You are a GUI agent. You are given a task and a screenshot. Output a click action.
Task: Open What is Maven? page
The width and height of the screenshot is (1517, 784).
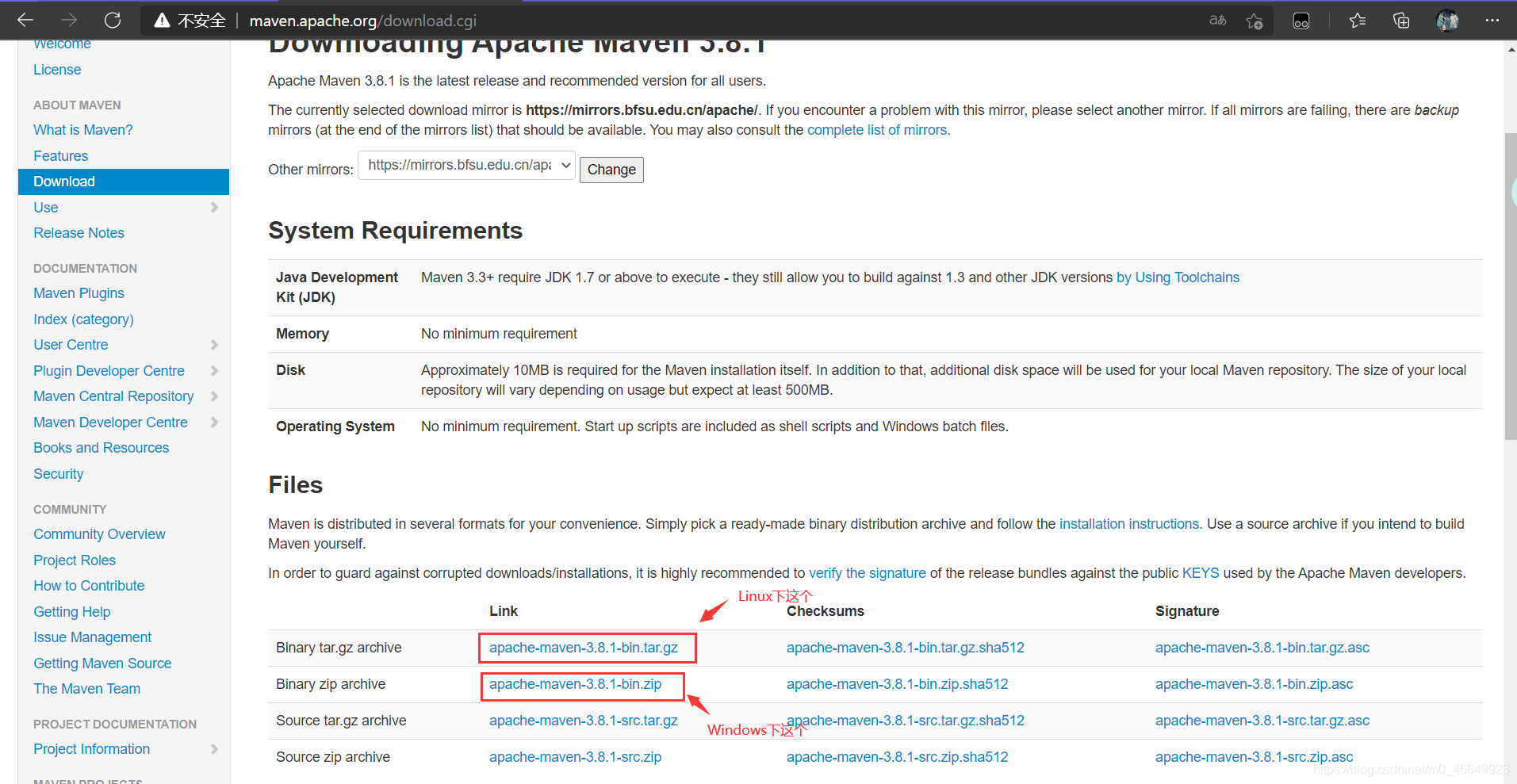coord(83,130)
